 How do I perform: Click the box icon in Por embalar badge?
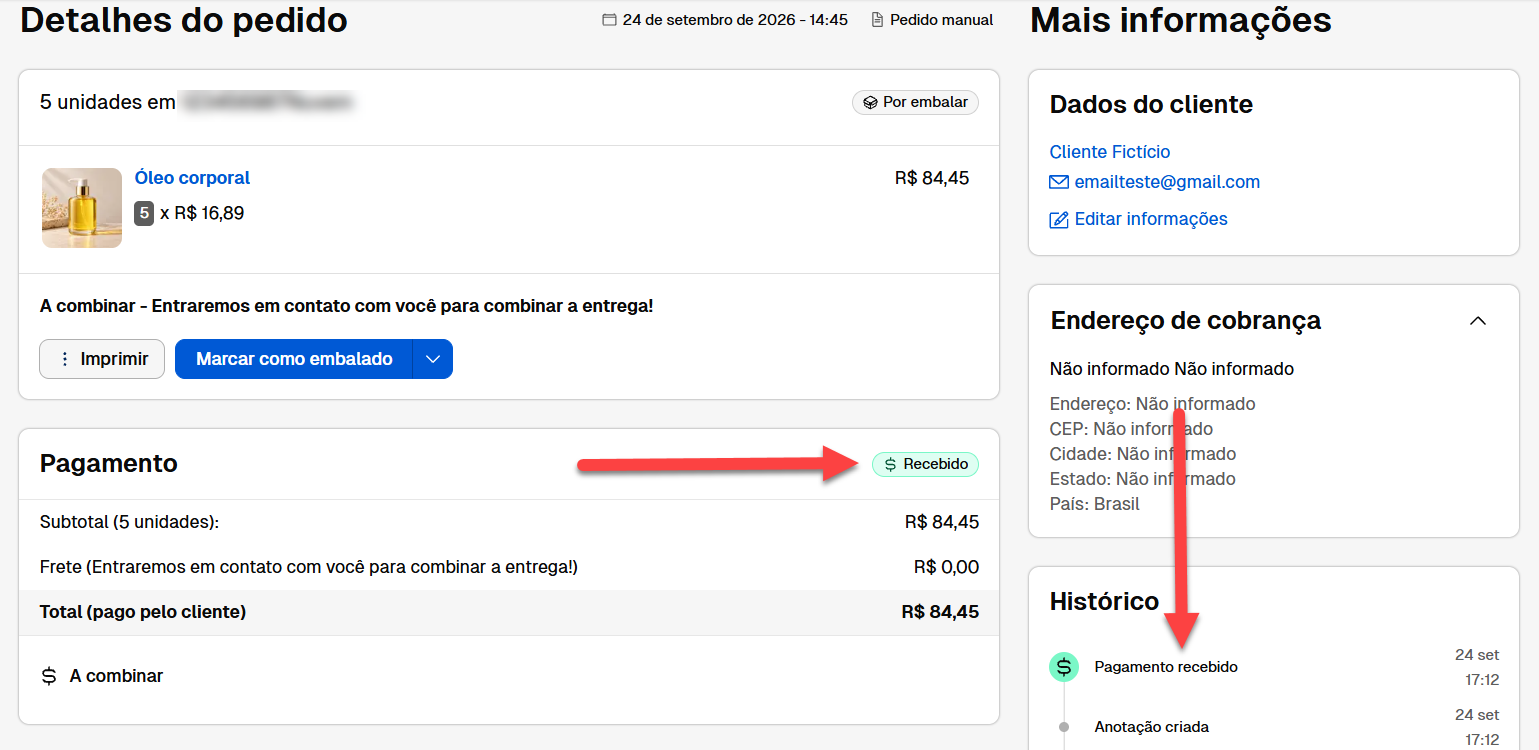(870, 102)
